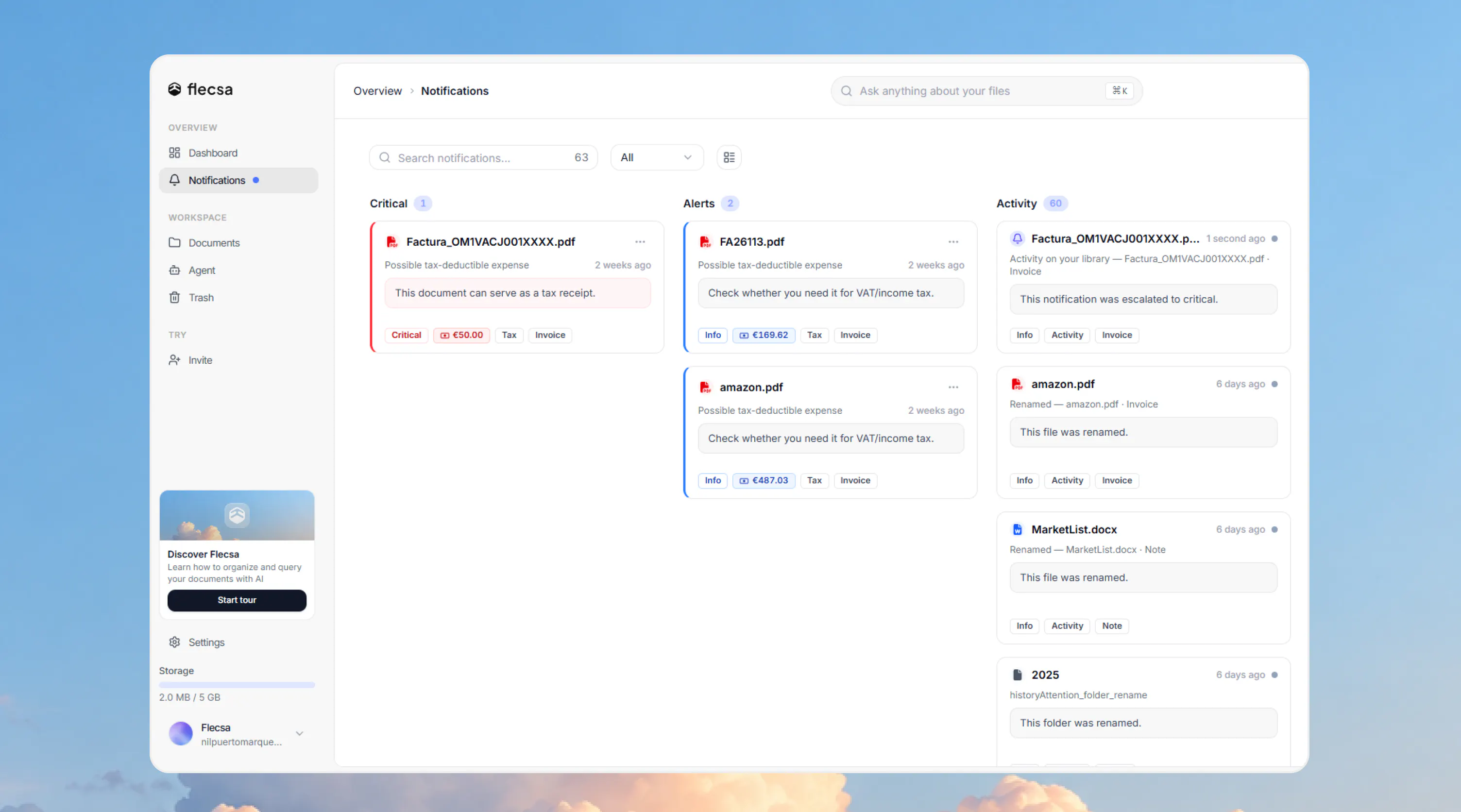
Task: Open the Documents workspace item
Action: (x=238, y=242)
